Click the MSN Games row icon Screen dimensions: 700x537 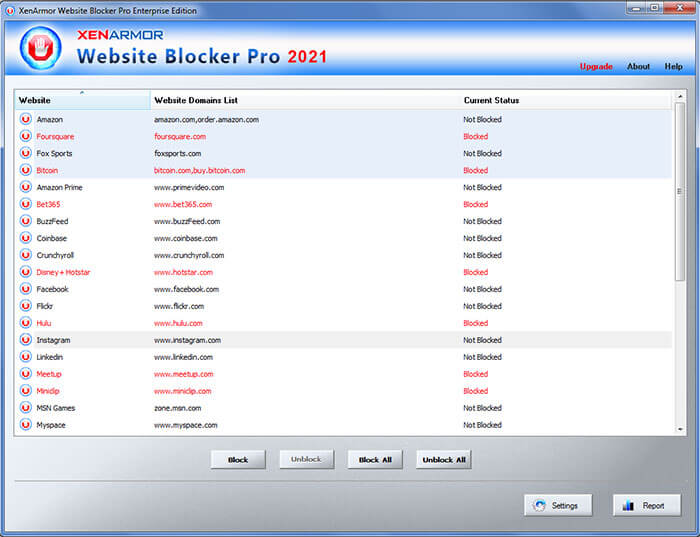[x=25, y=408]
